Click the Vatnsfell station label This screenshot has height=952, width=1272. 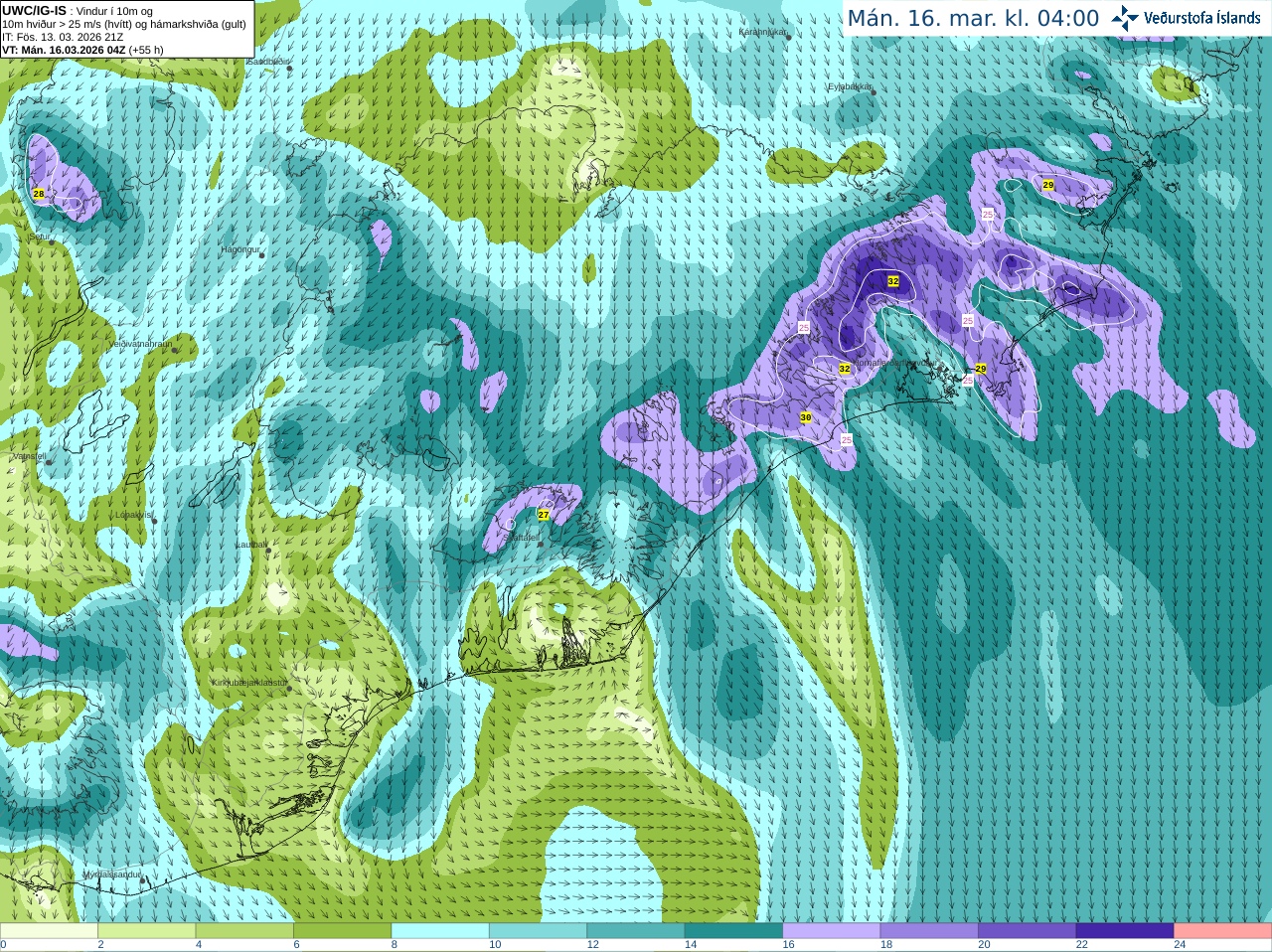coord(29,456)
